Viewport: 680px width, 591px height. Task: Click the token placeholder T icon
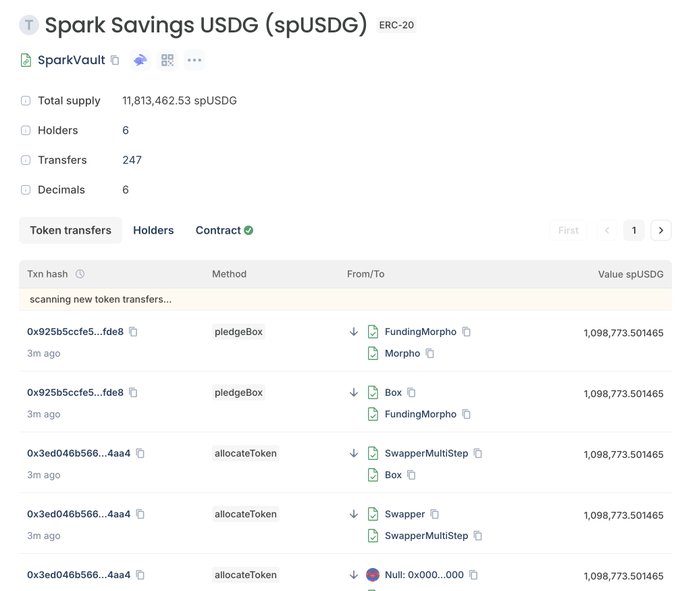[29, 25]
